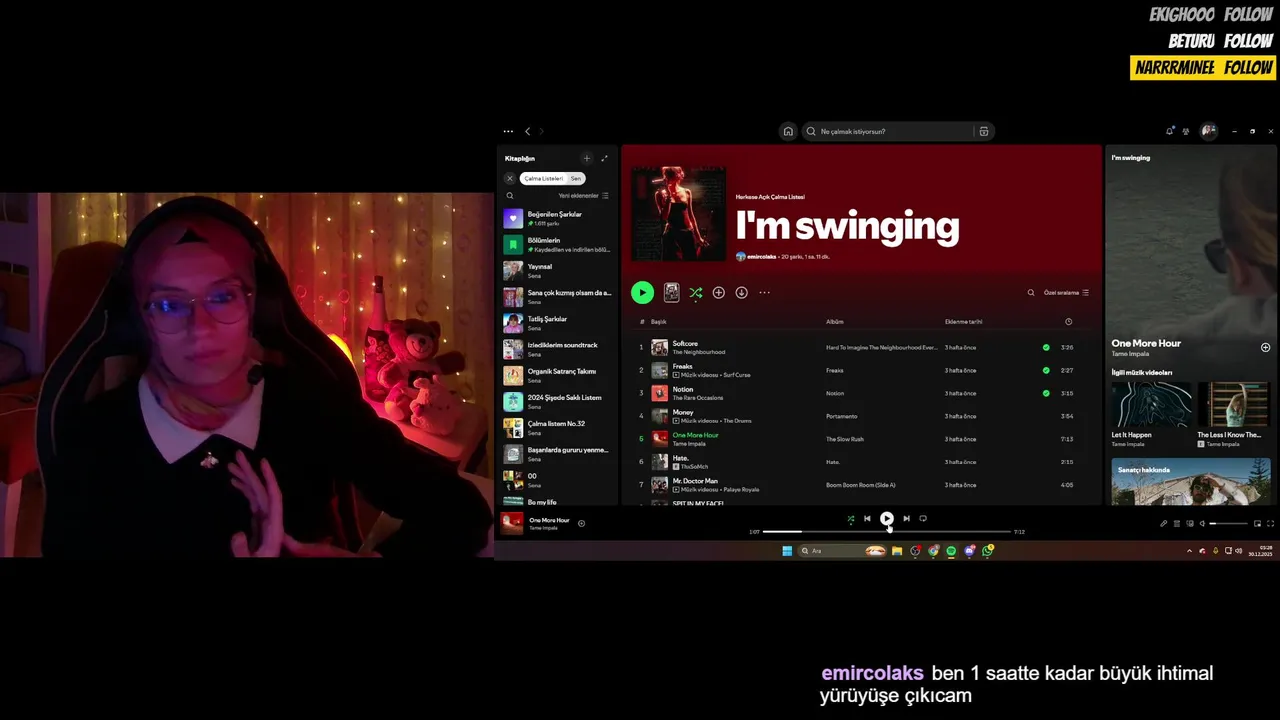This screenshot has width=1280, height=720.
Task: Open the queue icon in player bar
Action: [1177, 523]
